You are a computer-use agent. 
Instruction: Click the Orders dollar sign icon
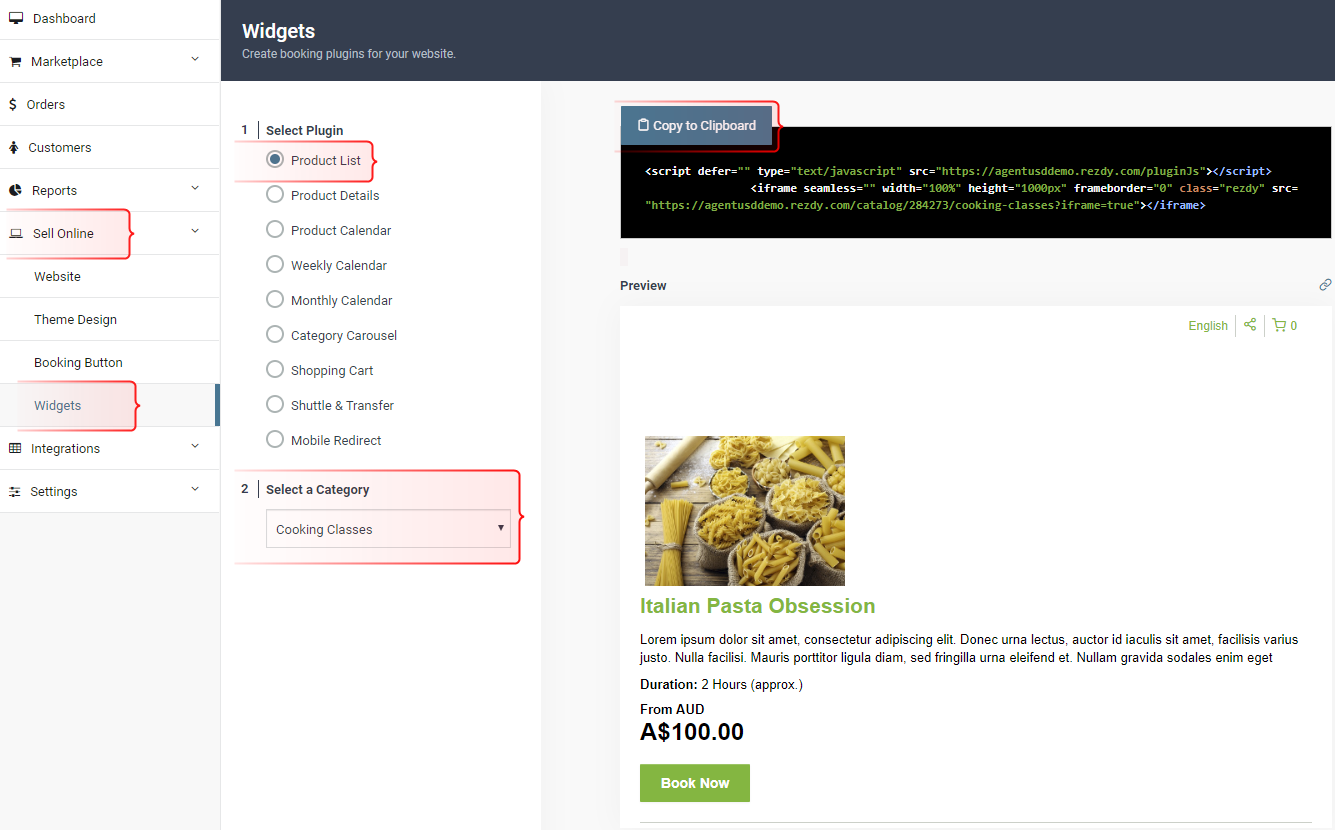13,104
